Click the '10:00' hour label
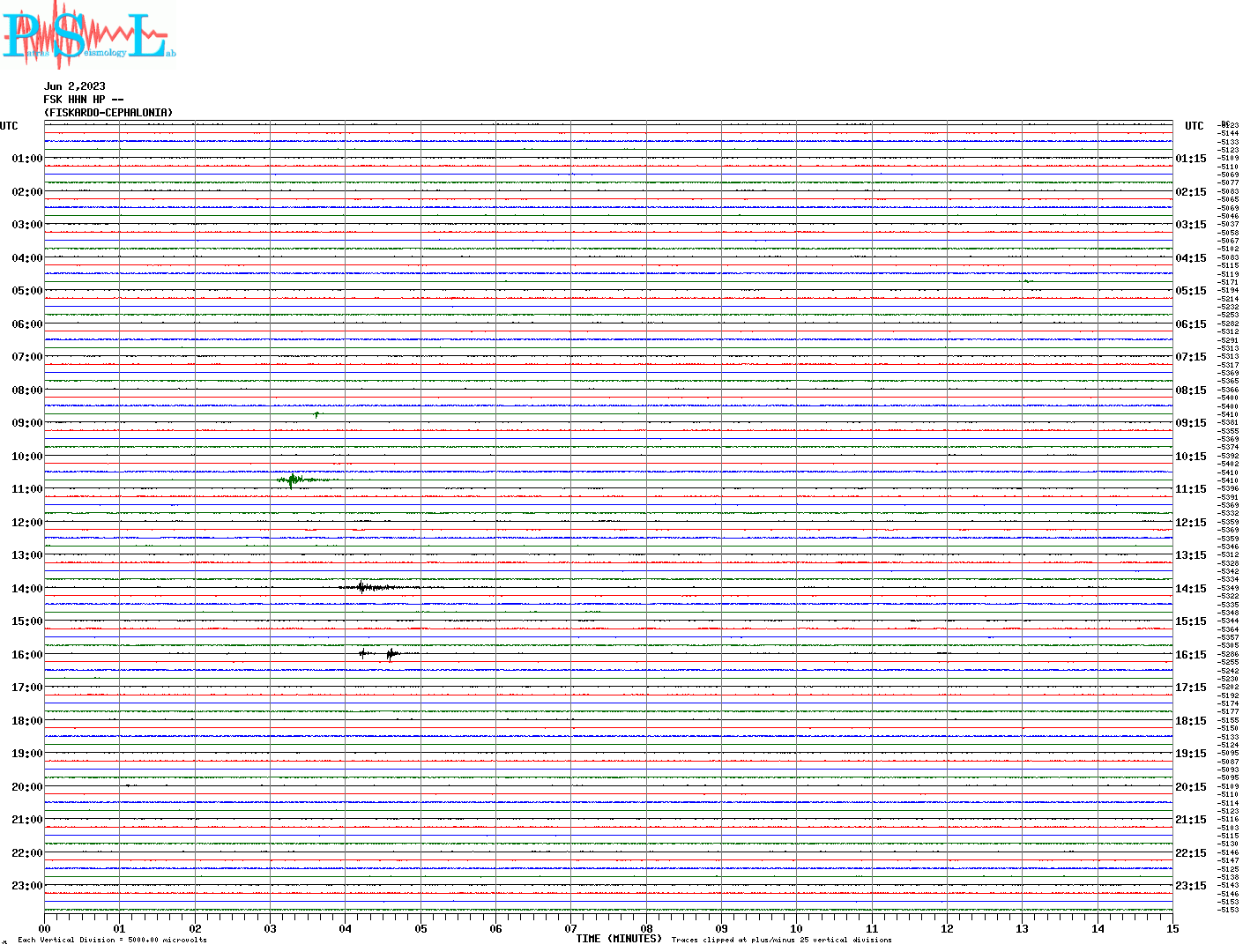This screenshot has width=1243, height=952. tap(27, 457)
